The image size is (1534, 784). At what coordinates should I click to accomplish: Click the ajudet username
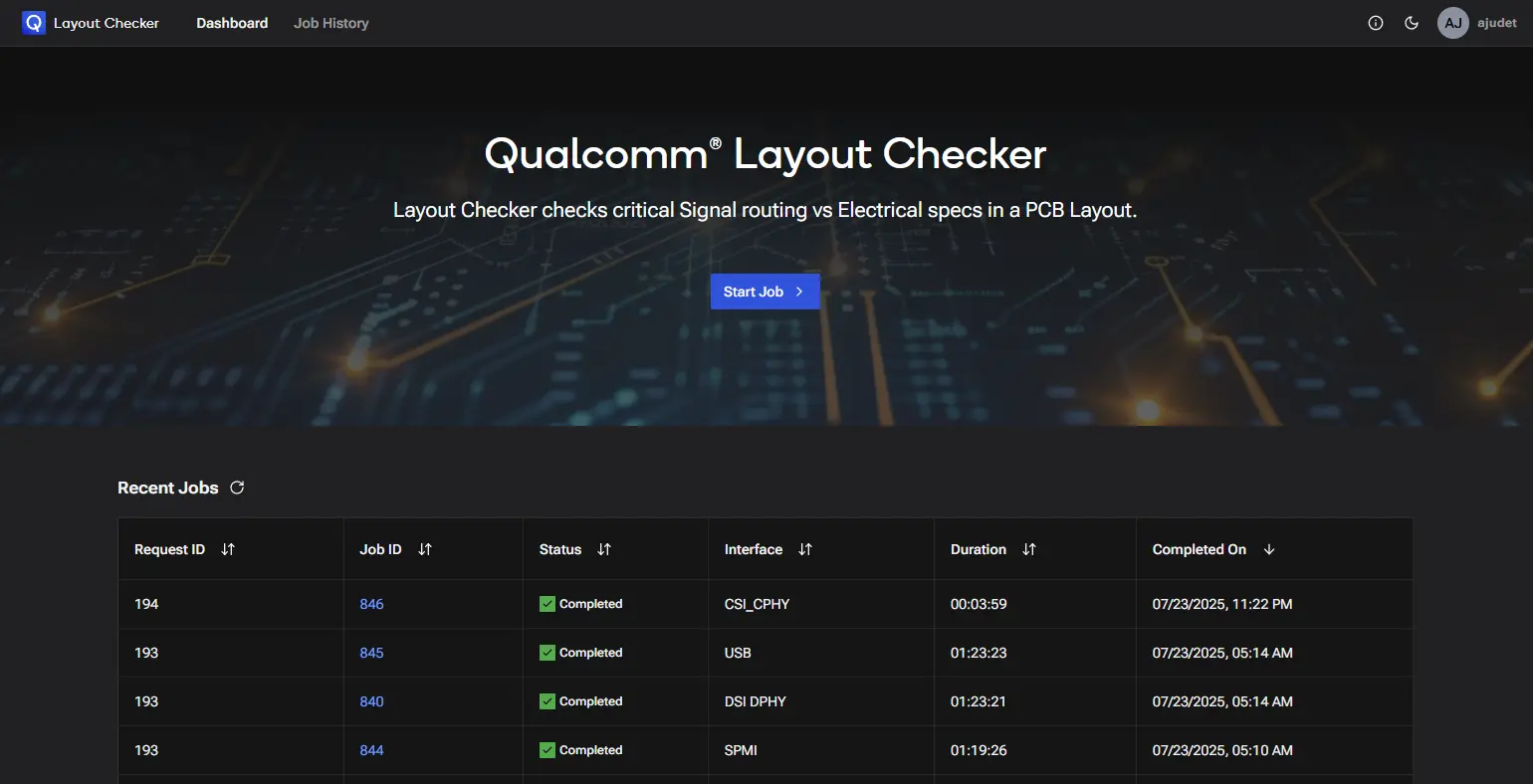(x=1497, y=23)
